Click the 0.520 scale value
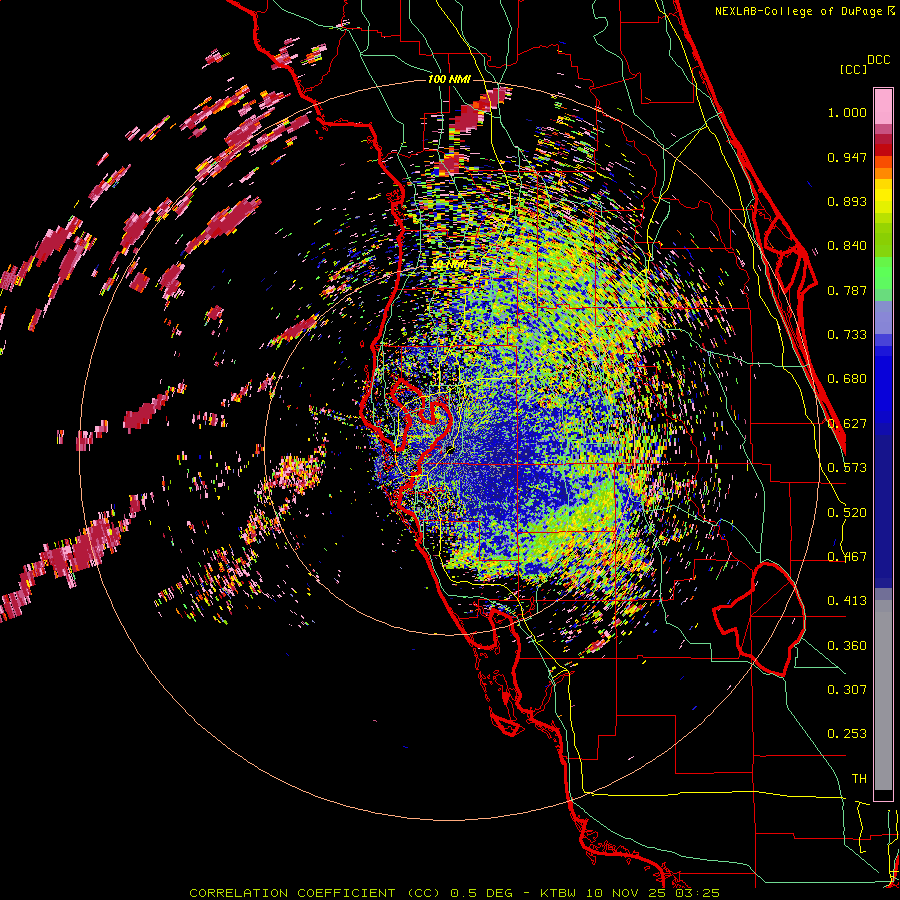Viewport: 900px width, 900px height. [847, 513]
